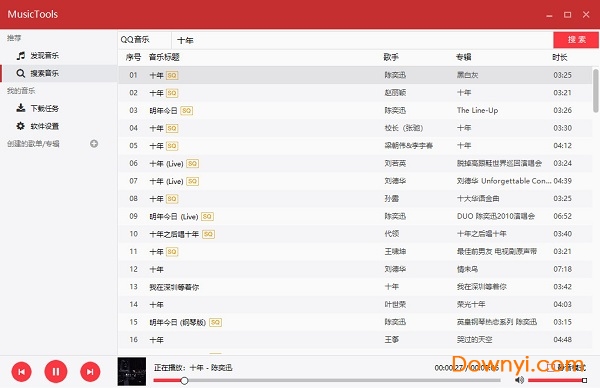
Task: Pause the current playback
Action: [56, 371]
